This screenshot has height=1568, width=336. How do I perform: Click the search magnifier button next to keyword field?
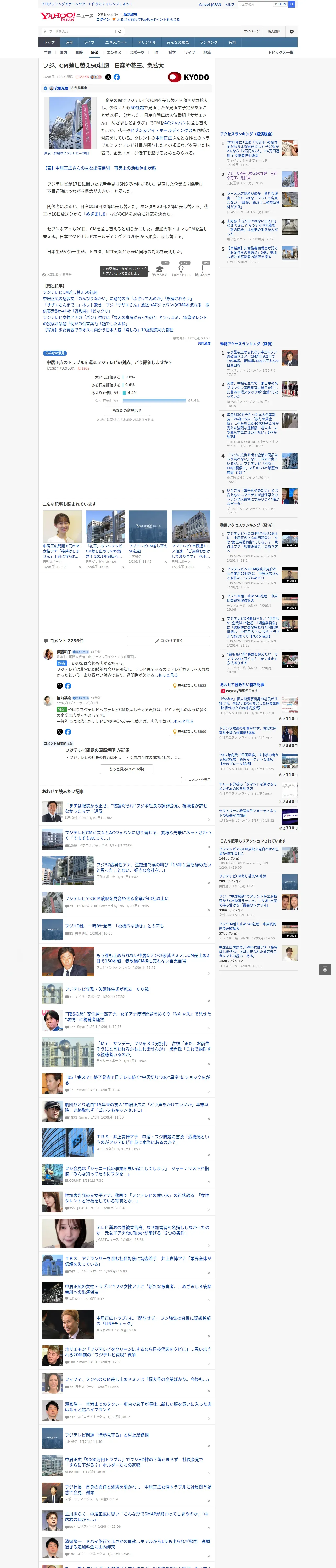coord(120,32)
